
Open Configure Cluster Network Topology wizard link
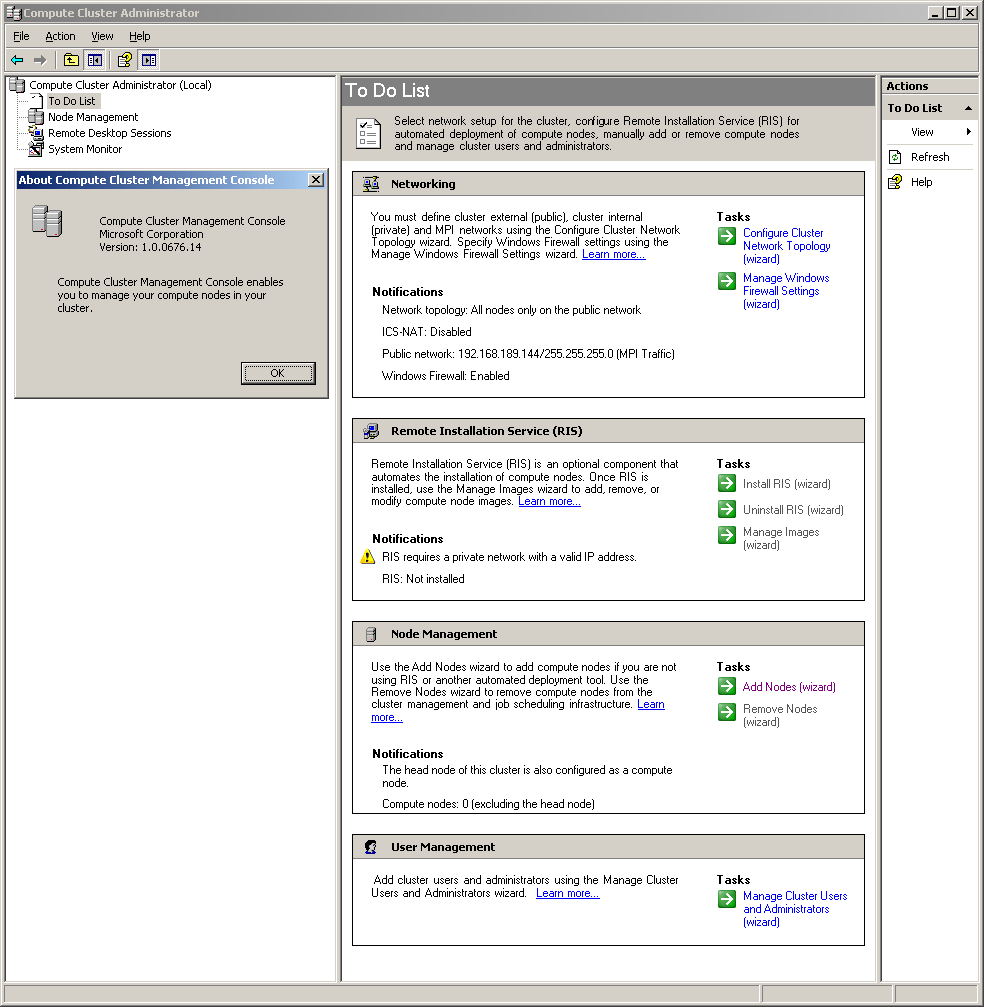click(786, 246)
